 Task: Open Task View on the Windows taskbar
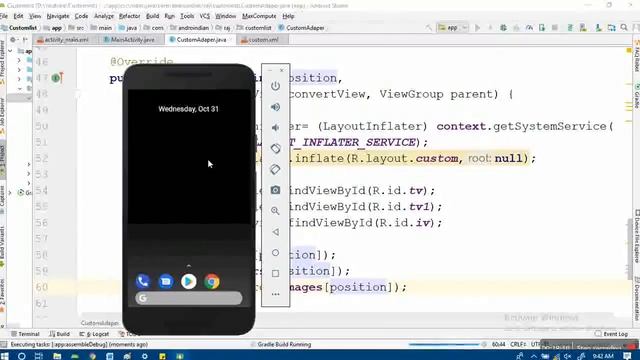click(x=39, y=356)
